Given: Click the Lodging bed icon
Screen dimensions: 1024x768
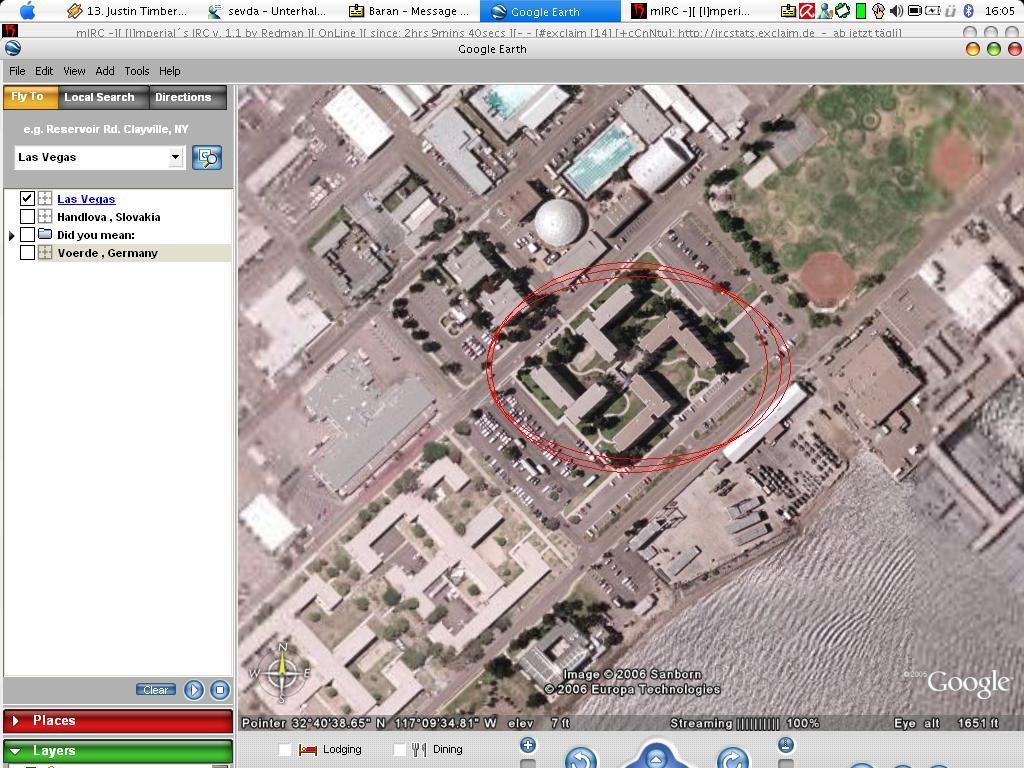Looking at the screenshot, I should coord(307,750).
